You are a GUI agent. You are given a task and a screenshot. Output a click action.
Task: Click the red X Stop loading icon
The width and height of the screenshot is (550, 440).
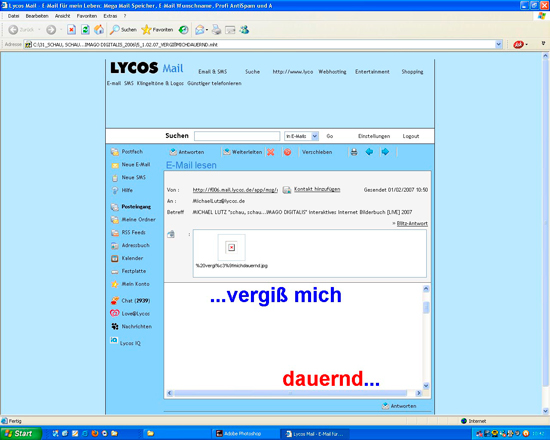(71, 30)
